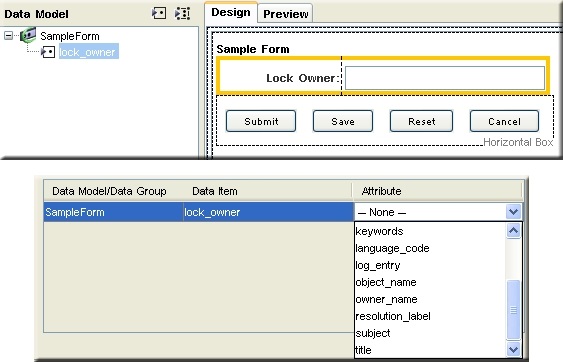Click the scroll down arrow in attribute list
Viewport: 563px width, 362px height.
513,349
